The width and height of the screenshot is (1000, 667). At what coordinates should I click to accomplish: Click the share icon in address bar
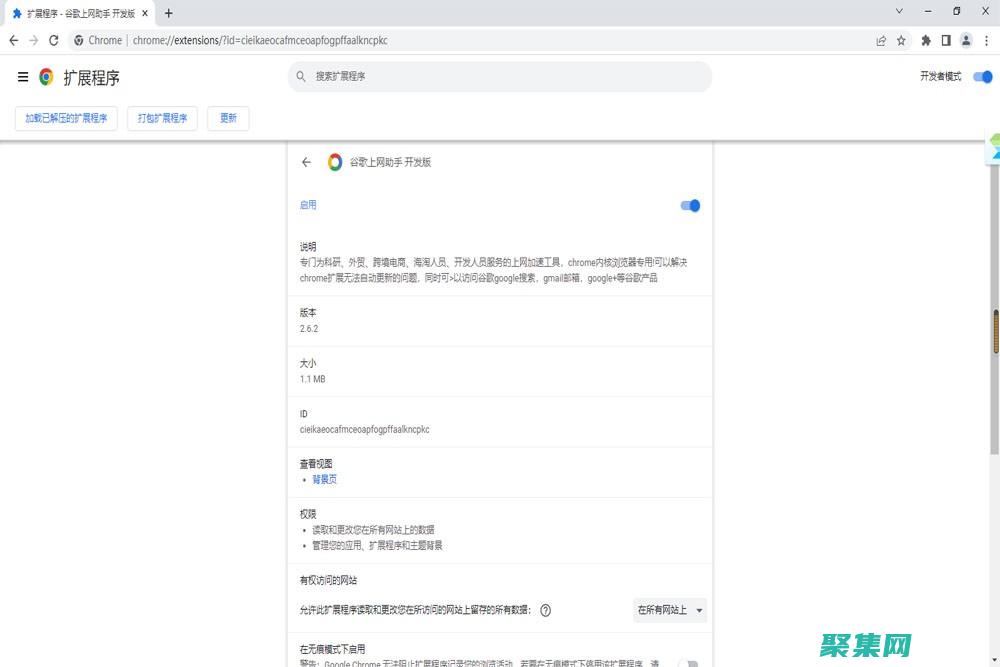tap(880, 40)
